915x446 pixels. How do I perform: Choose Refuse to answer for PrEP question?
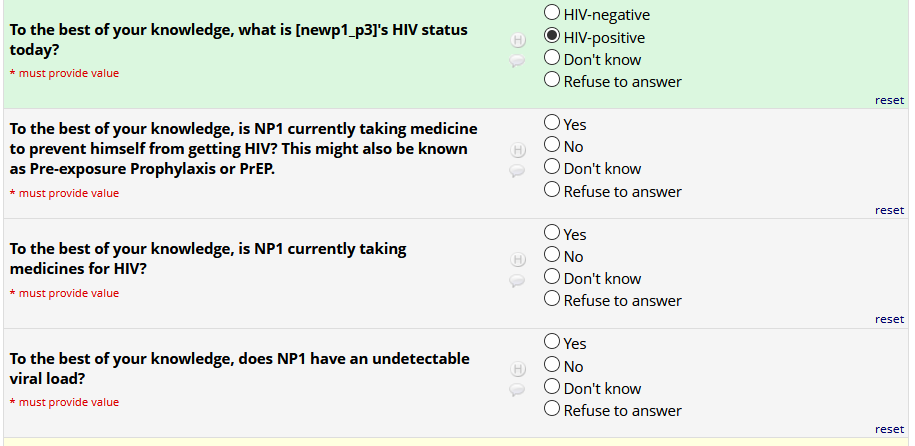coord(552,190)
